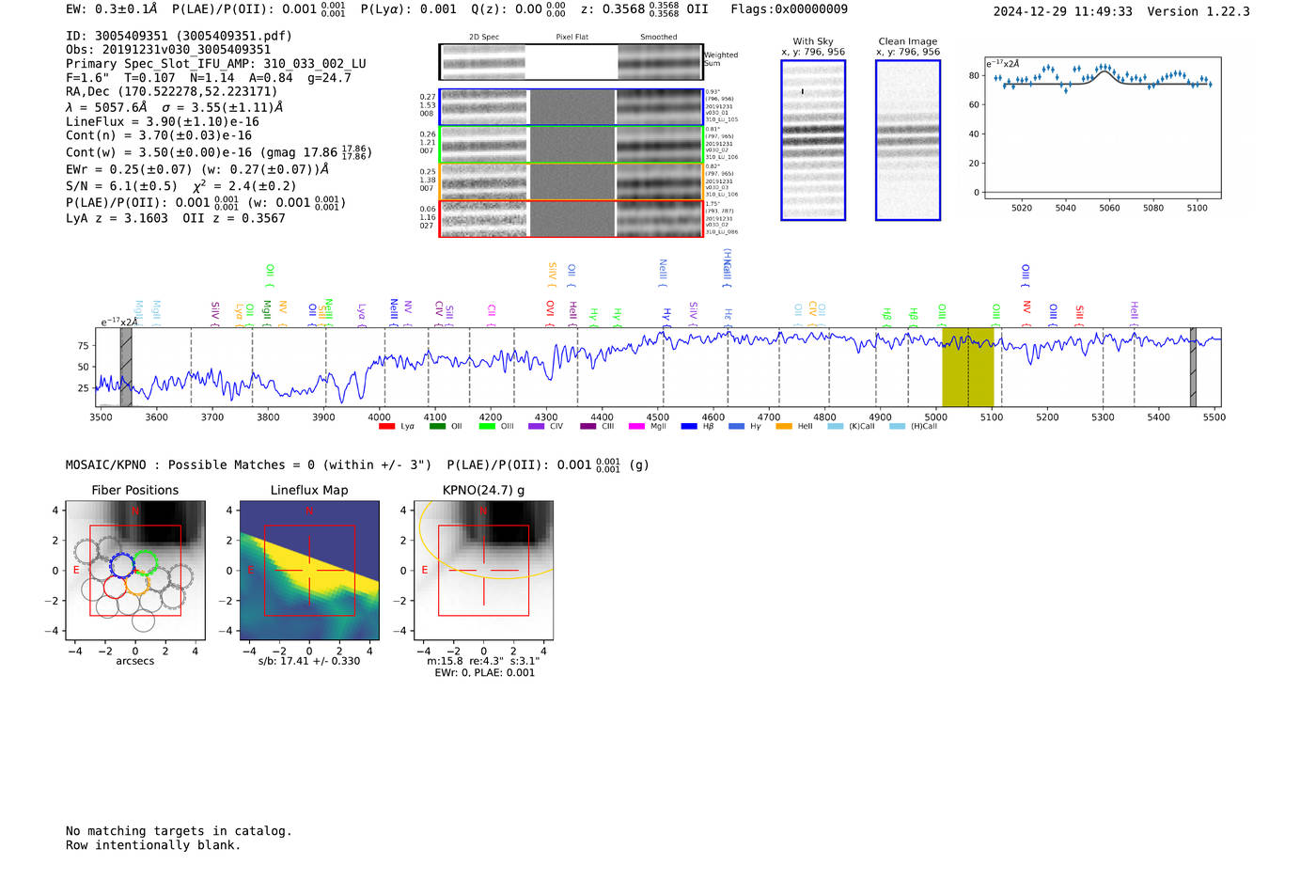The image size is (1316, 896).
Task: Click the Lineflux Map title
Action: coord(309,490)
